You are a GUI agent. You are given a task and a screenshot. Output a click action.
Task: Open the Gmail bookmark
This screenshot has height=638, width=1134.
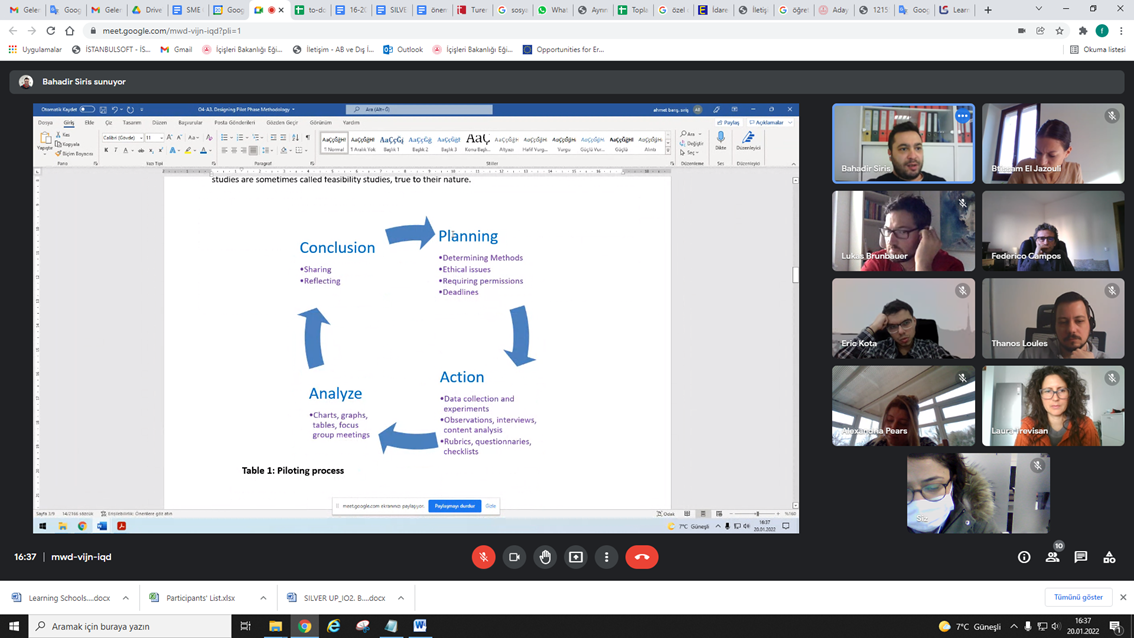pos(176,49)
